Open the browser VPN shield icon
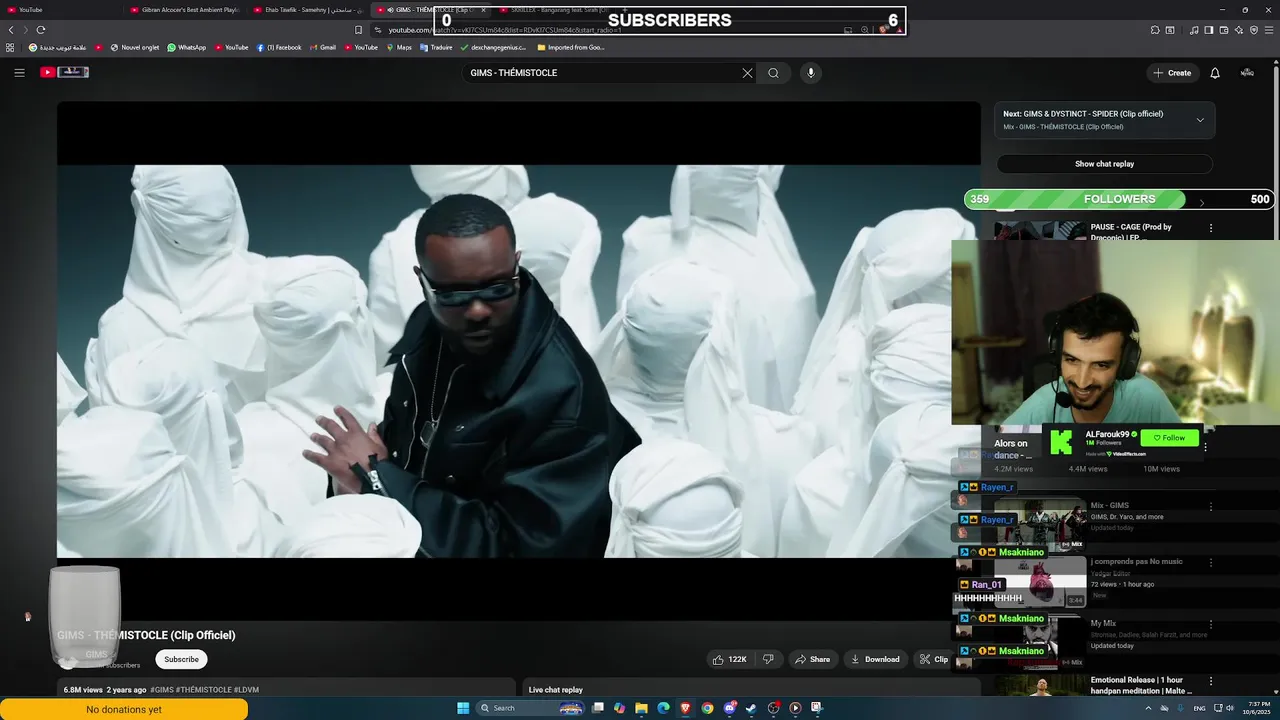1280x720 pixels. click(x=1254, y=30)
